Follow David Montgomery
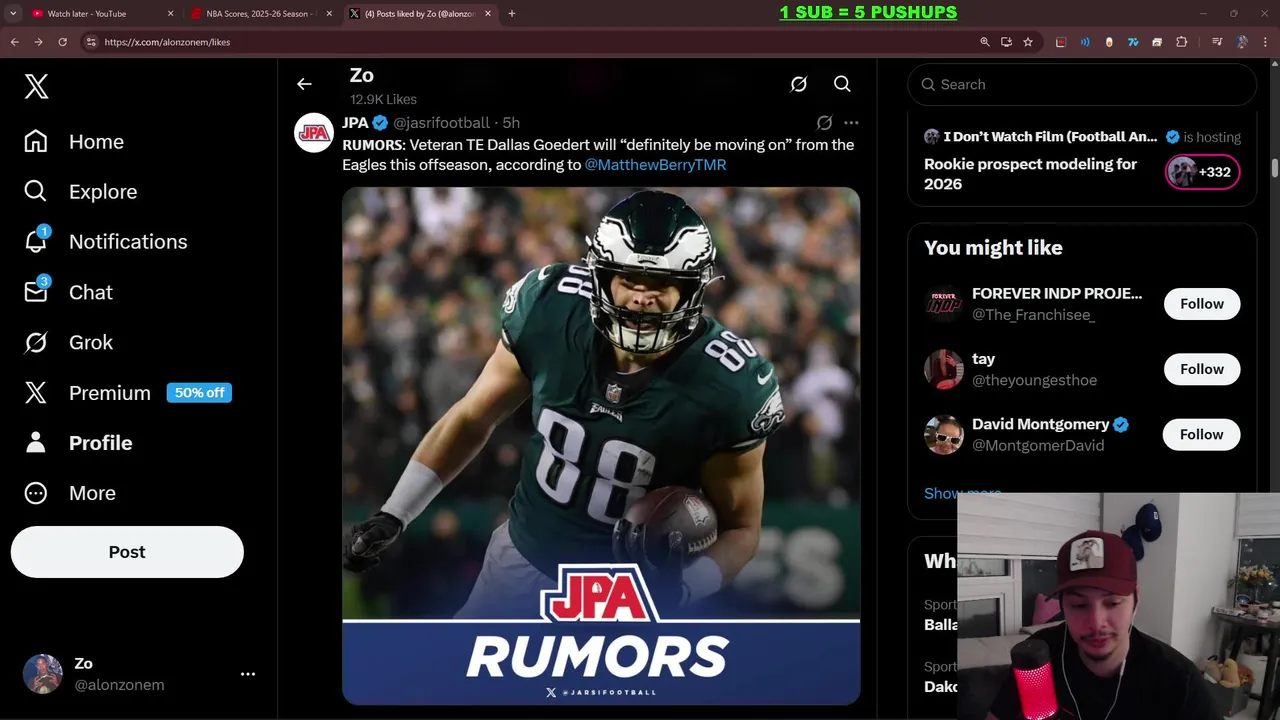Image resolution: width=1280 pixels, height=720 pixels. pos(1201,434)
